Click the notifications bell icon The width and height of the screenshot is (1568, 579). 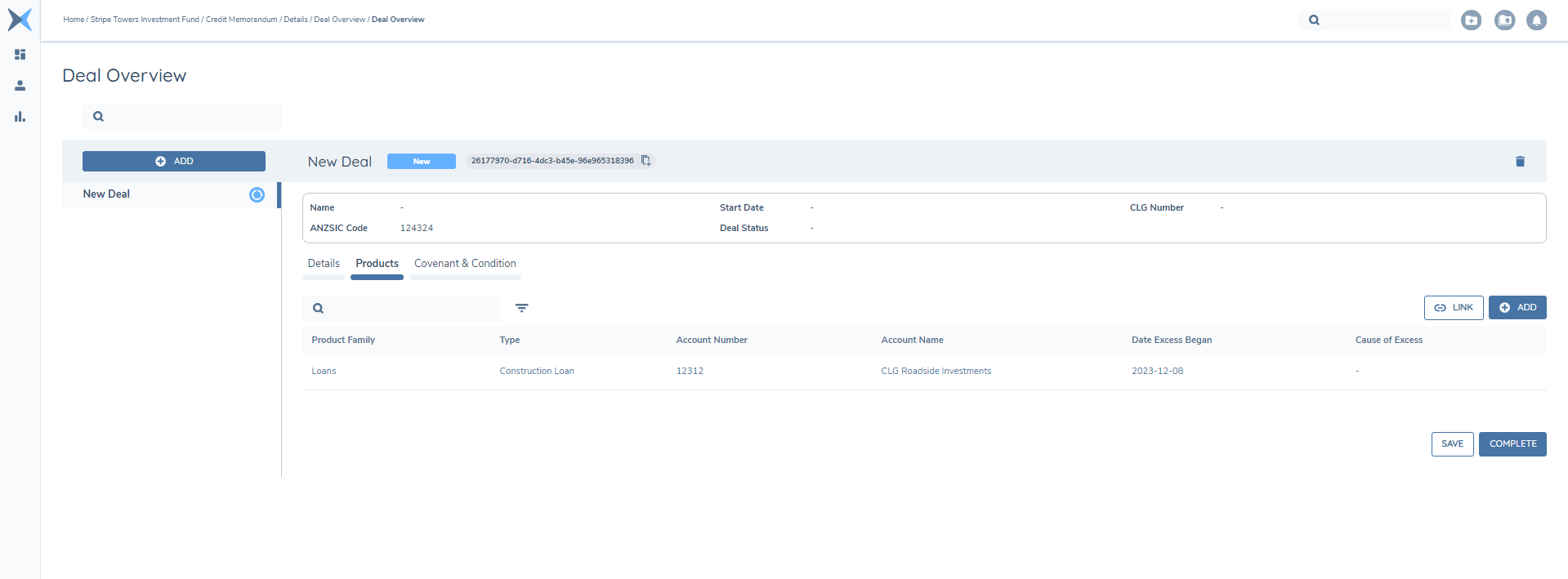(x=1536, y=20)
